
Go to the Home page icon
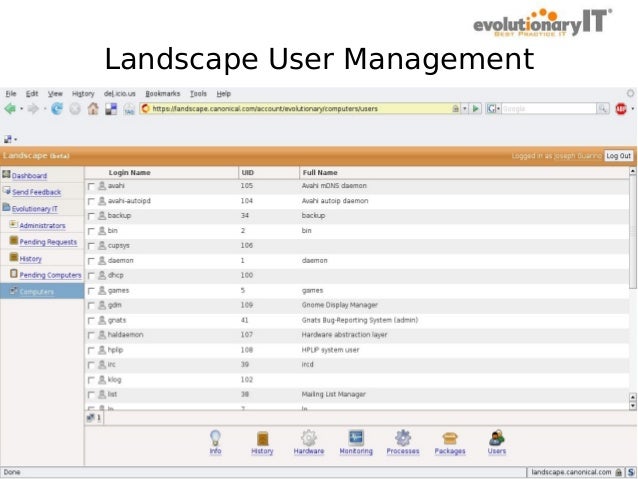pyautogui.click(x=93, y=109)
